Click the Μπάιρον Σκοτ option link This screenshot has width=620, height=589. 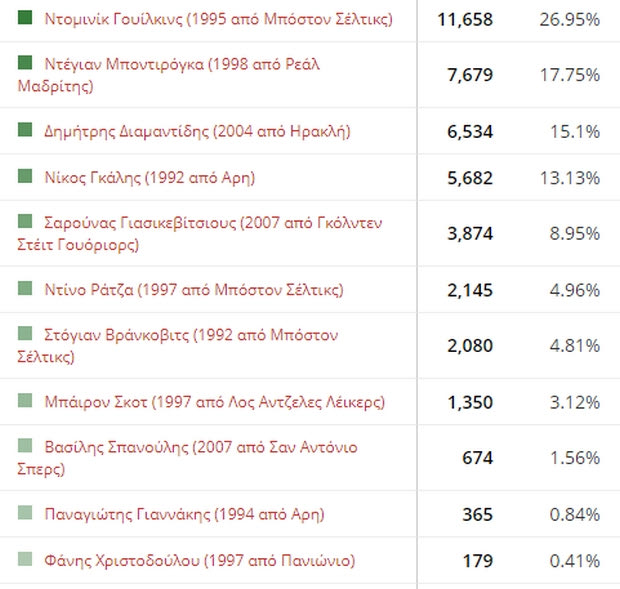(x=214, y=402)
